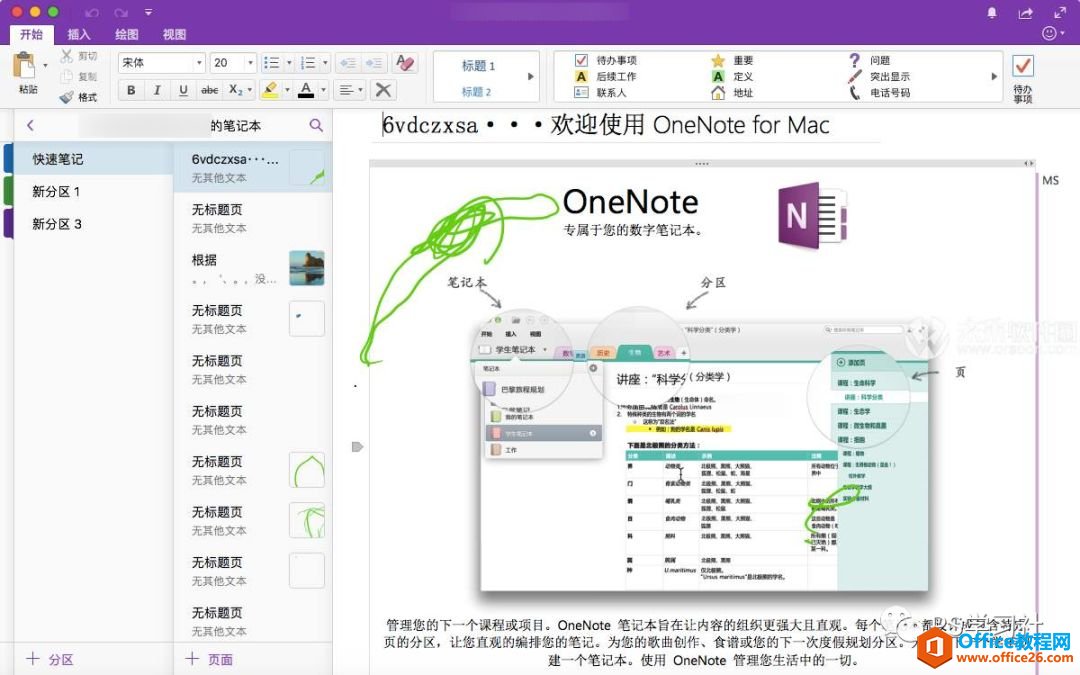
Task: Open the numbering style dropdown arrow
Action: [326, 63]
